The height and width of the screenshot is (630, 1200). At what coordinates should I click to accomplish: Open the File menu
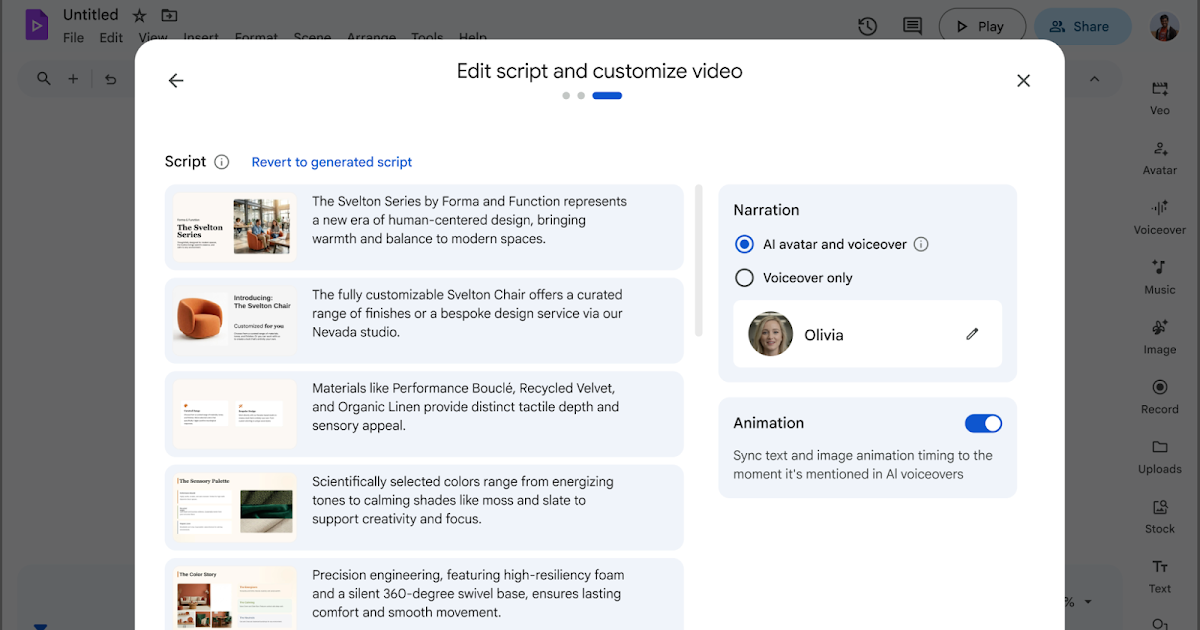pos(74,38)
